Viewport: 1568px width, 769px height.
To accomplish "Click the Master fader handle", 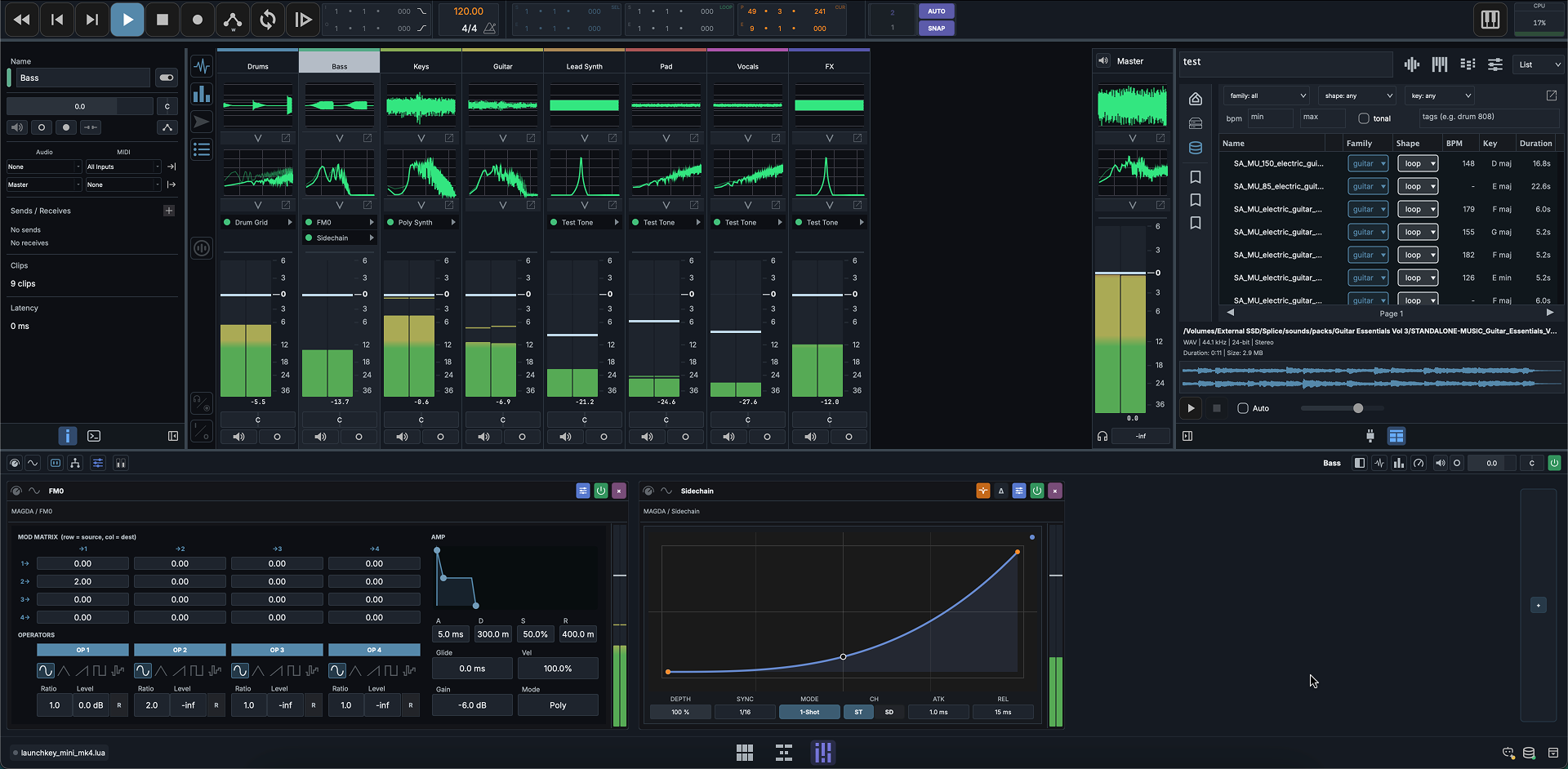I will coord(1120,273).
